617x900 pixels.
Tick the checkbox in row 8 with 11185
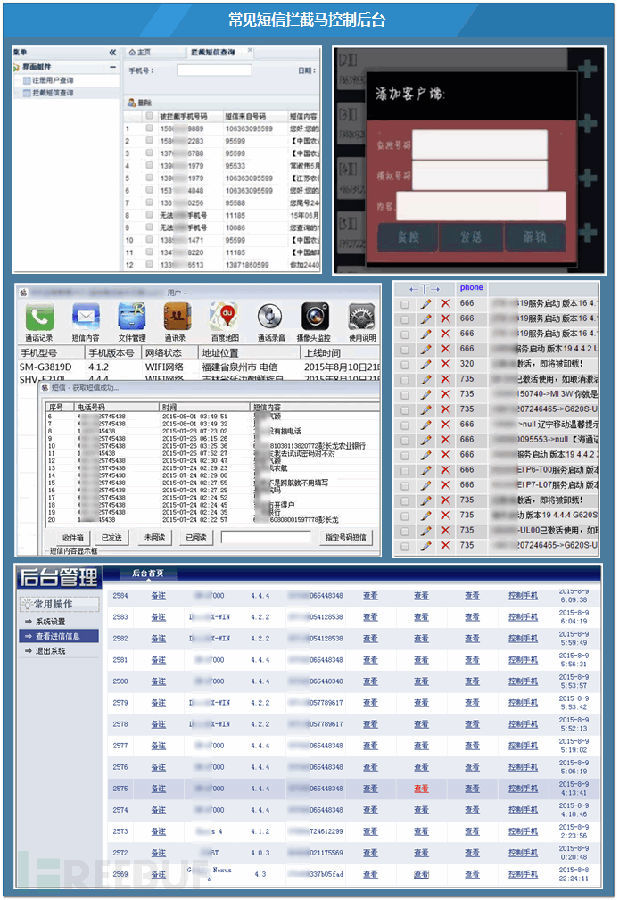coord(149,215)
